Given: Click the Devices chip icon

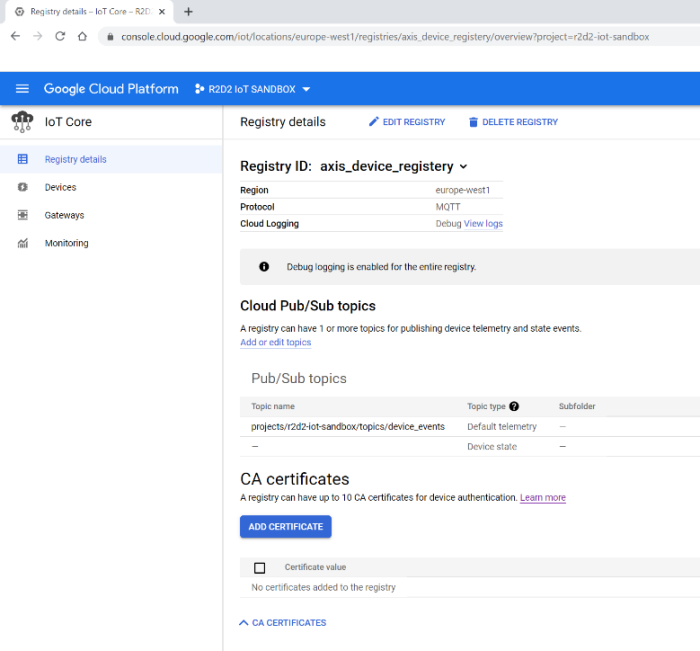Looking at the screenshot, I should pos(22,187).
